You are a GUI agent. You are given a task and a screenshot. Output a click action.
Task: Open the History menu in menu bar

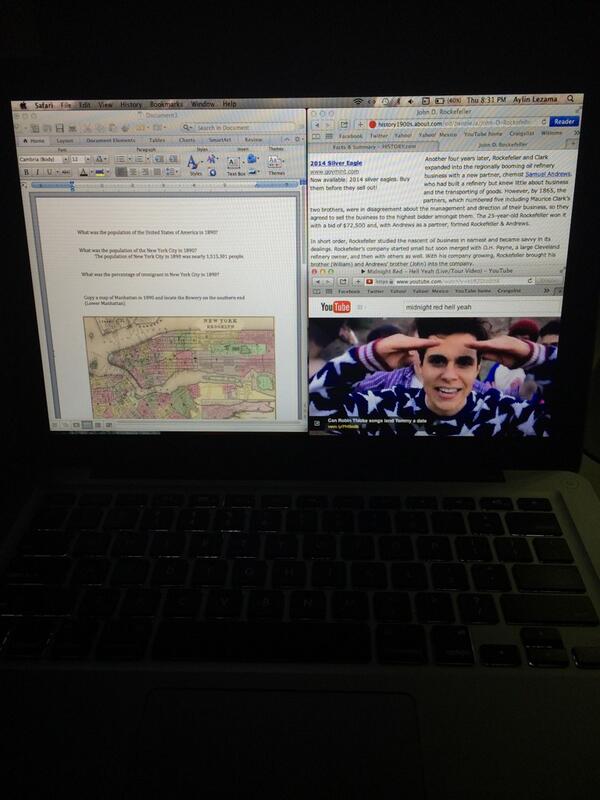[x=131, y=105]
